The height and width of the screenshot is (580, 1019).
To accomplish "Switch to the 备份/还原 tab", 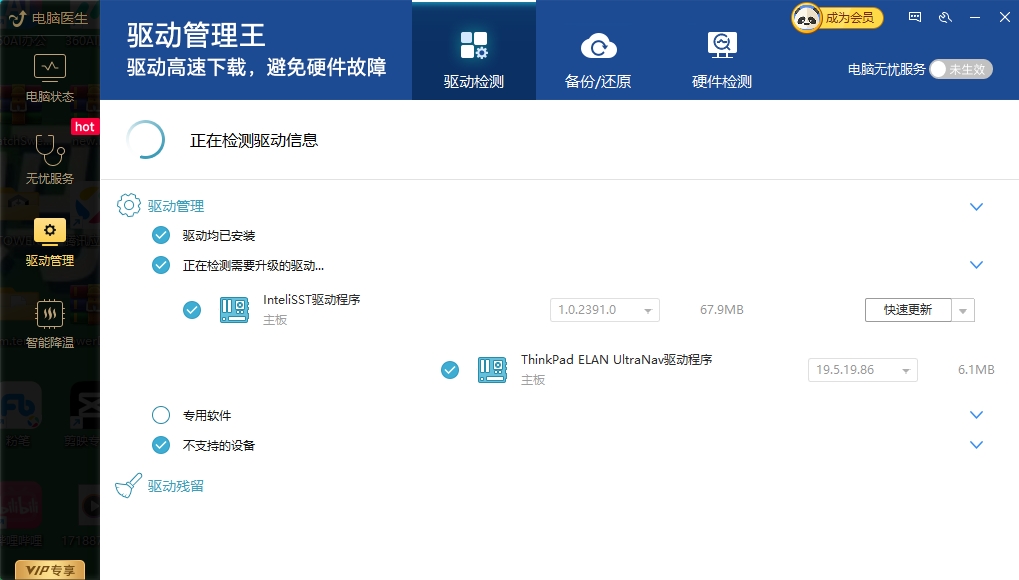I will 598,59.
